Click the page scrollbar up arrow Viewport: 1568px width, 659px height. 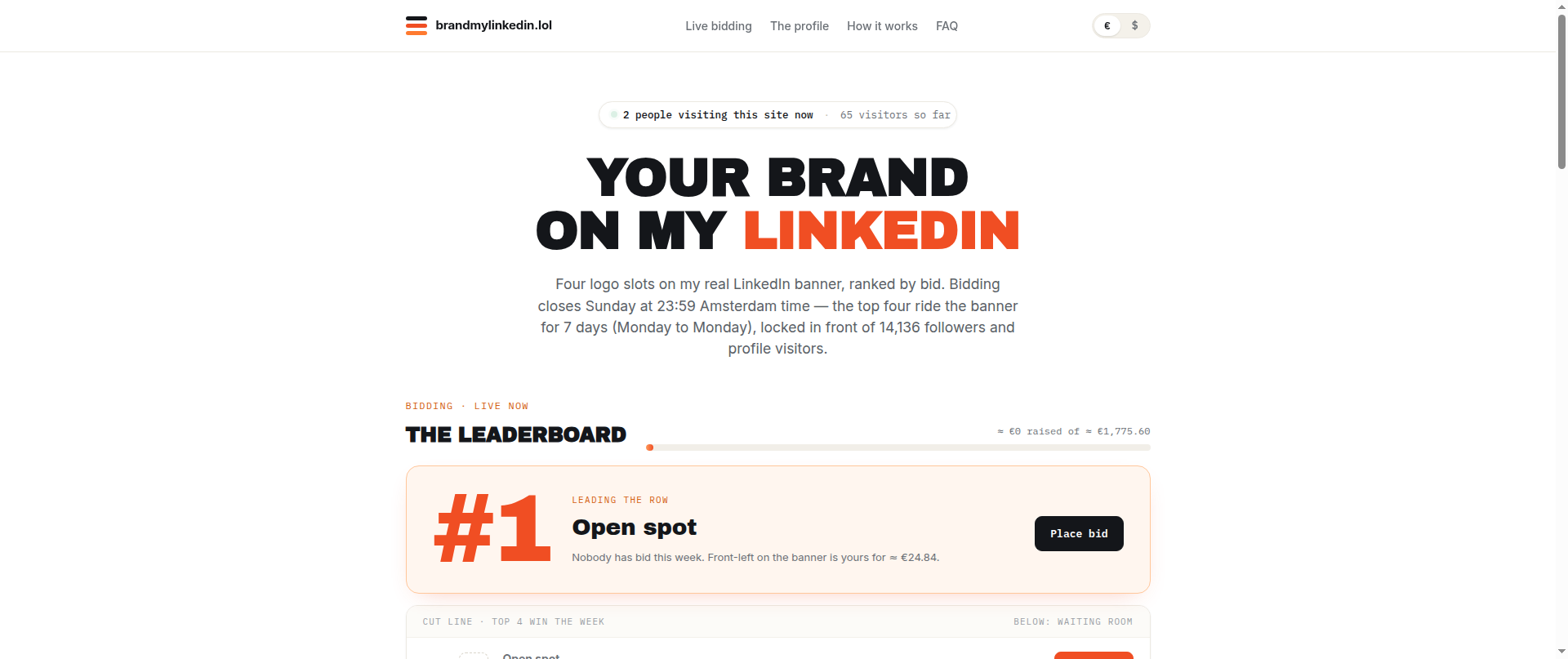point(1561,7)
